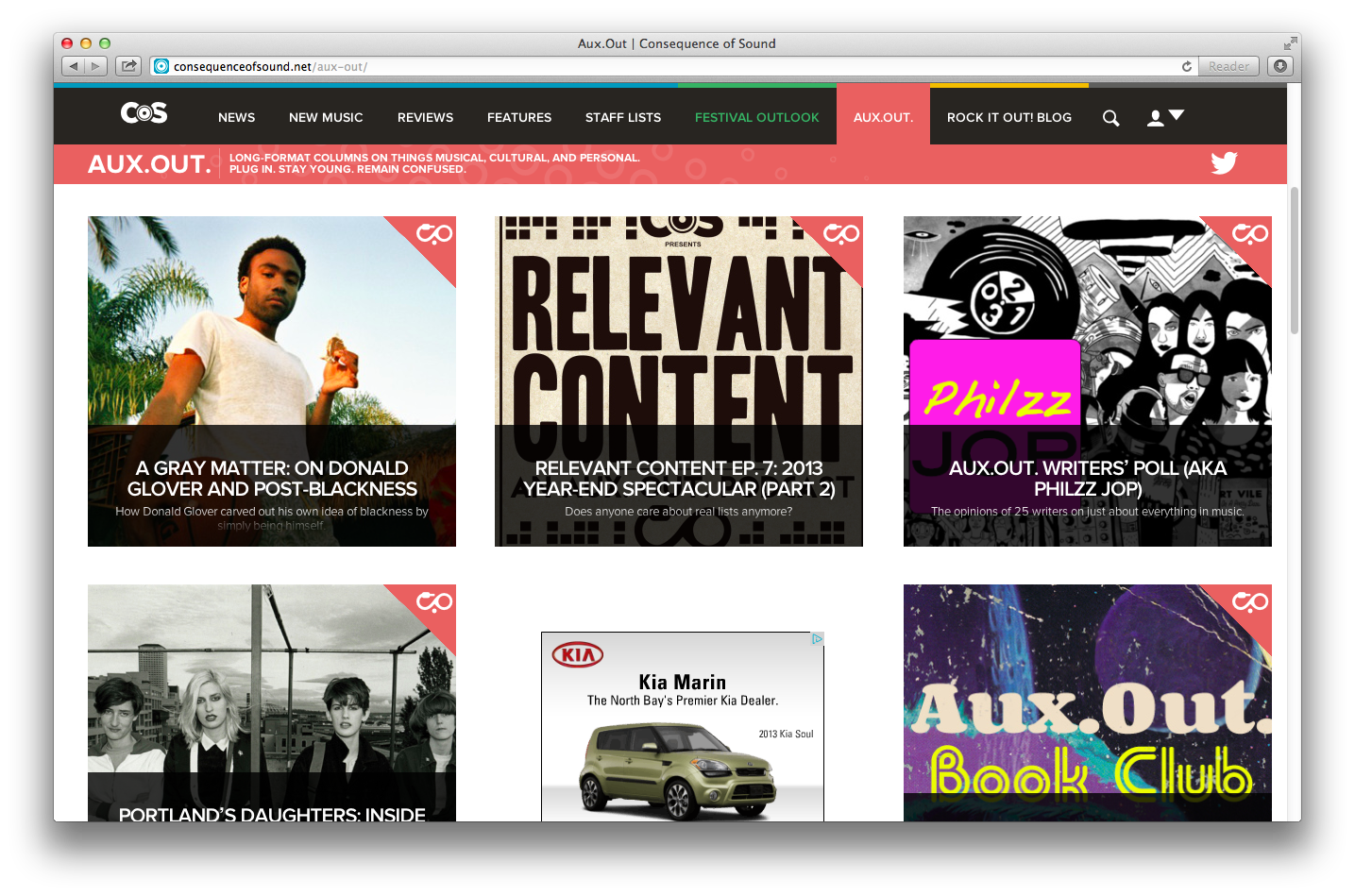1355x896 pixels.
Task: Click the infinity badge on the Writers' Poll card
Action: pyautogui.click(x=1250, y=233)
